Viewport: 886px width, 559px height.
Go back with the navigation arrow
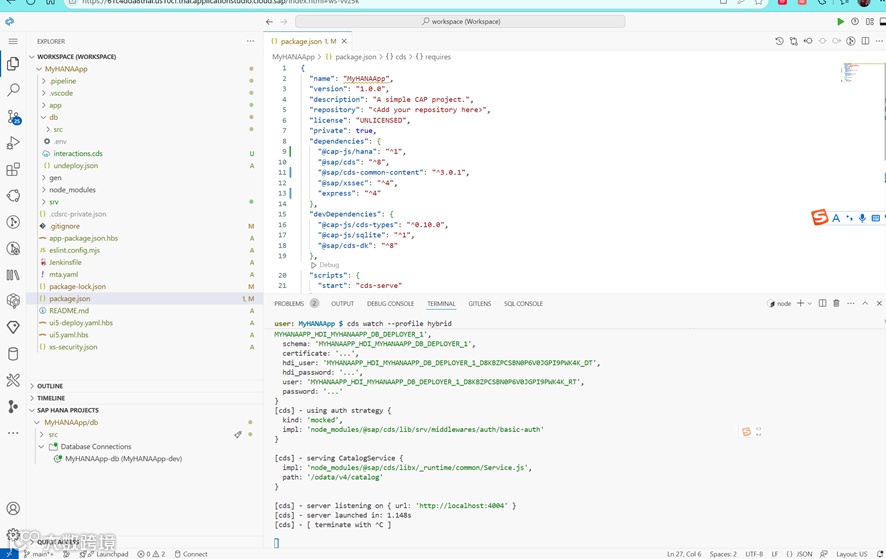click(x=270, y=21)
